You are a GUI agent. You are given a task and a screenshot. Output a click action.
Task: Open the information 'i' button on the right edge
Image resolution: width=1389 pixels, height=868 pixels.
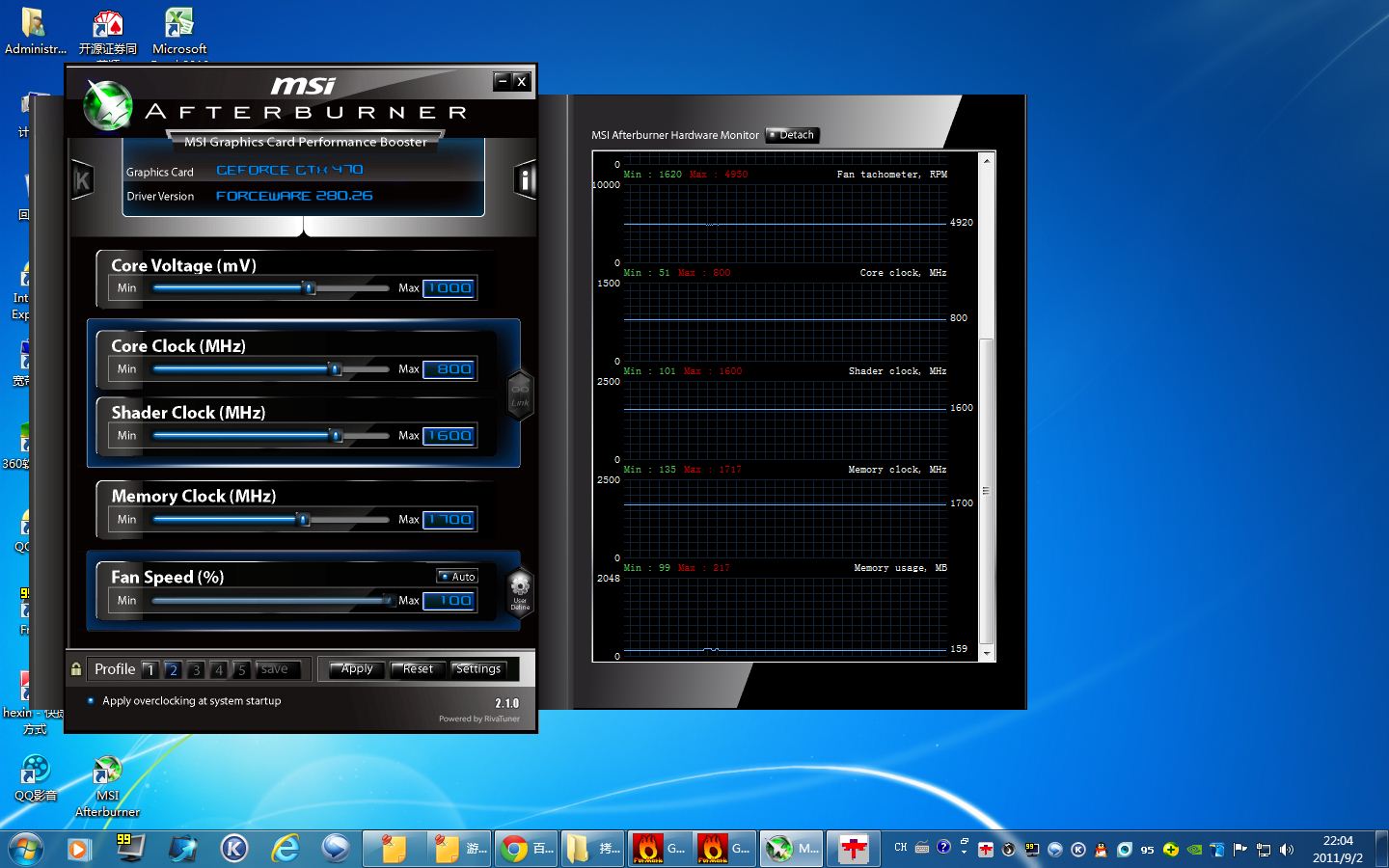click(x=525, y=179)
